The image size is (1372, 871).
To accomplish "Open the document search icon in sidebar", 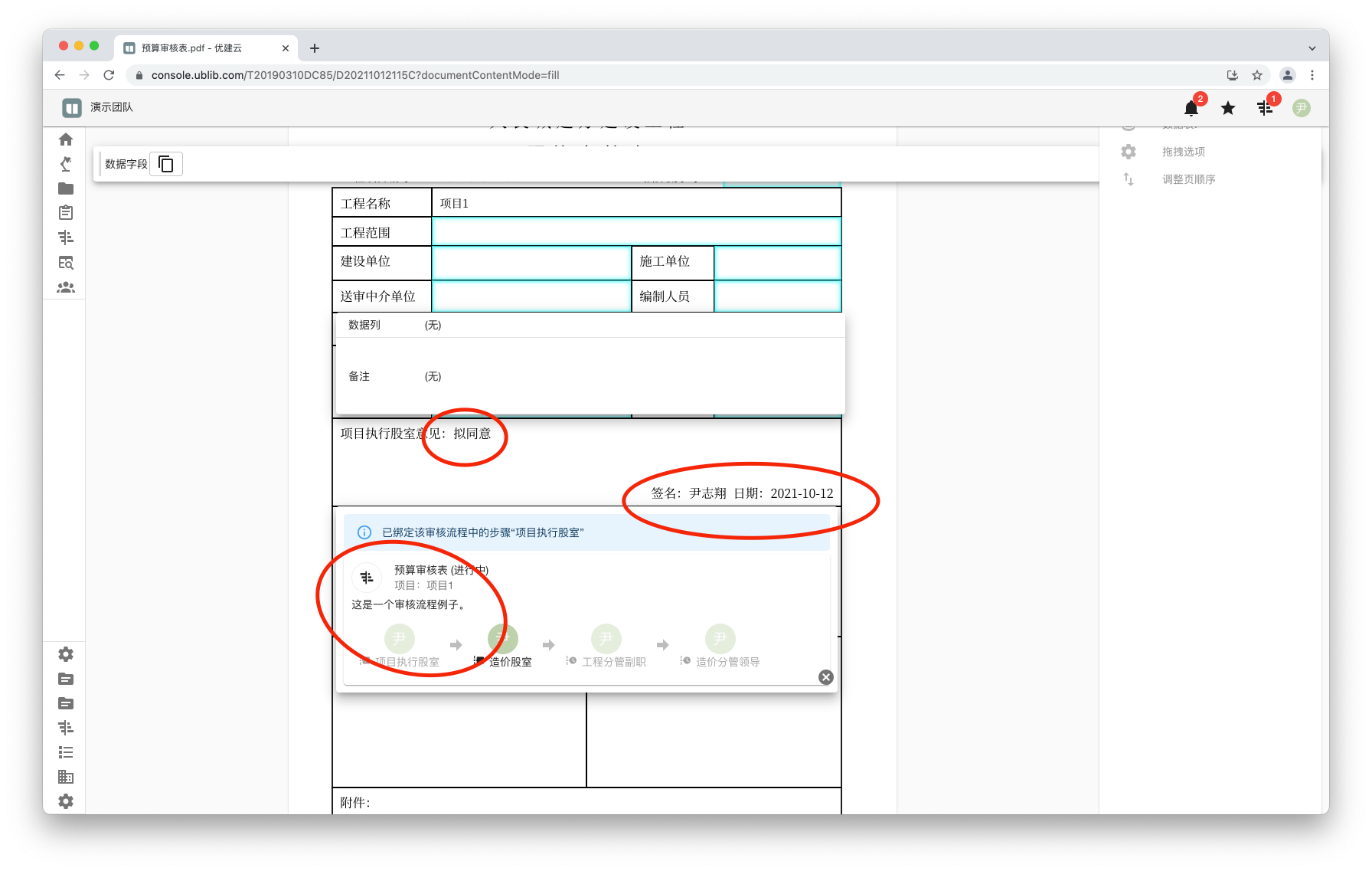I will [66, 263].
